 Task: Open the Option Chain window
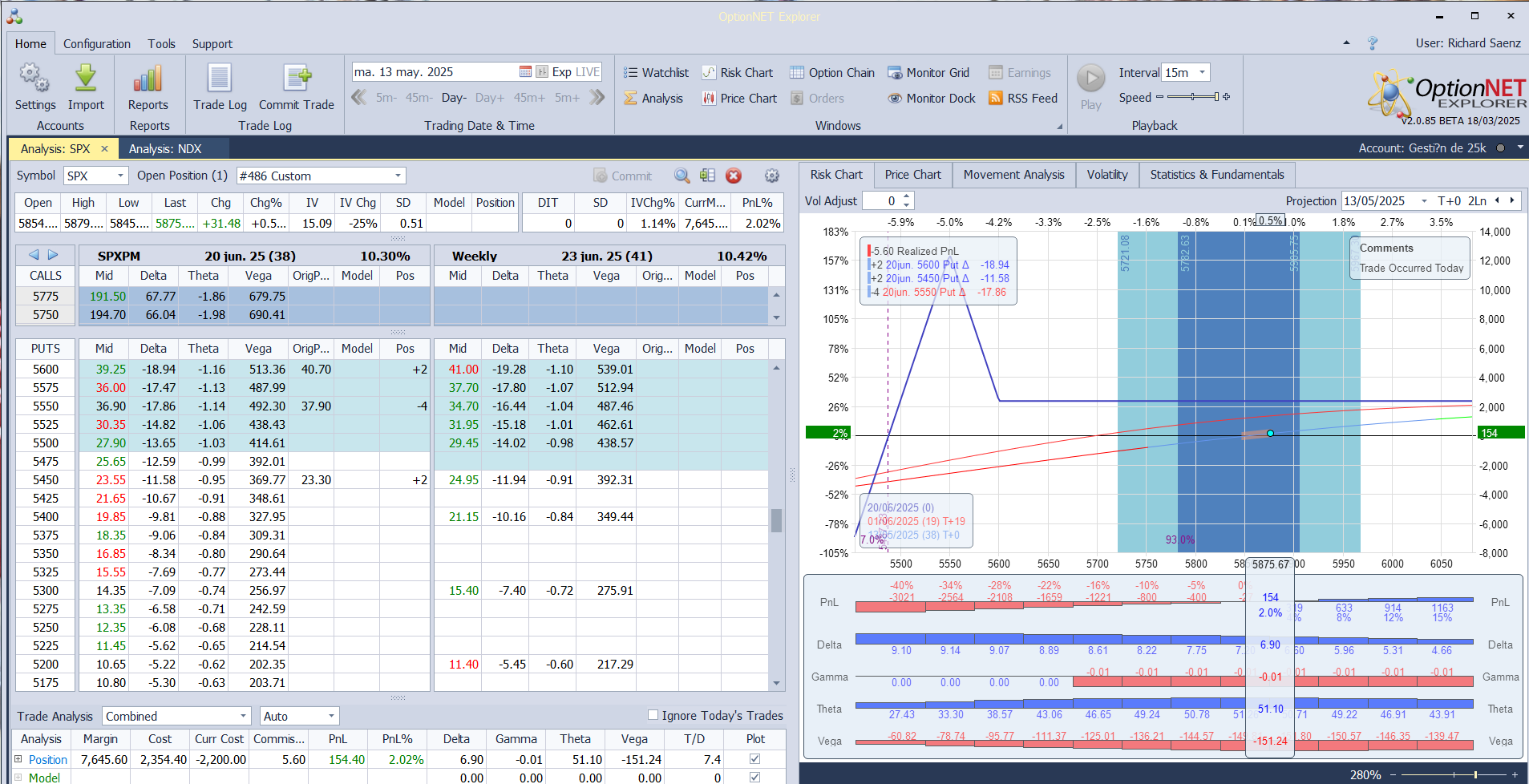click(x=832, y=72)
